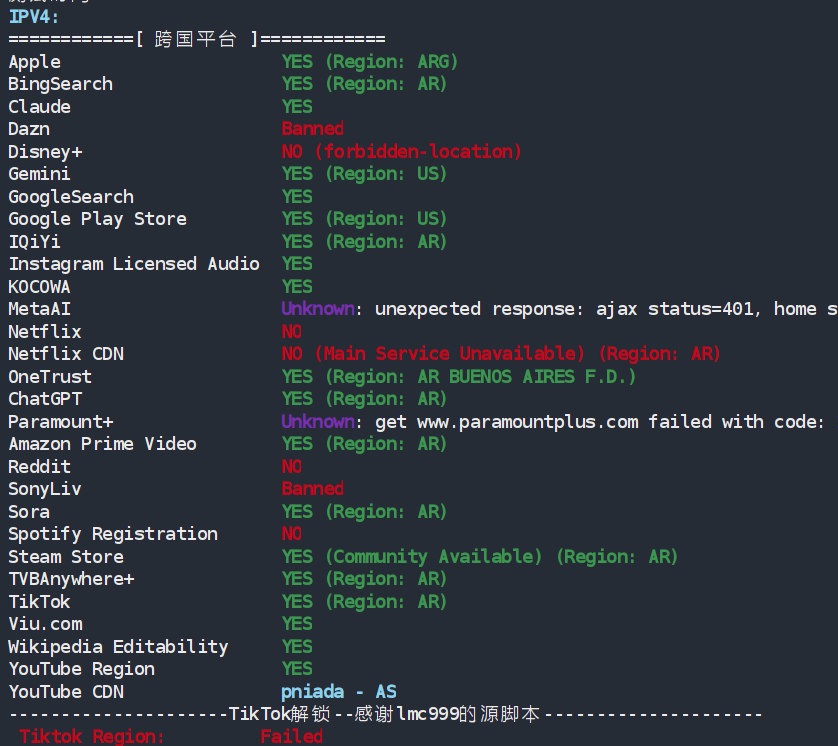838x746 pixels.
Task: Click the Gemini service label
Action: tap(40, 174)
